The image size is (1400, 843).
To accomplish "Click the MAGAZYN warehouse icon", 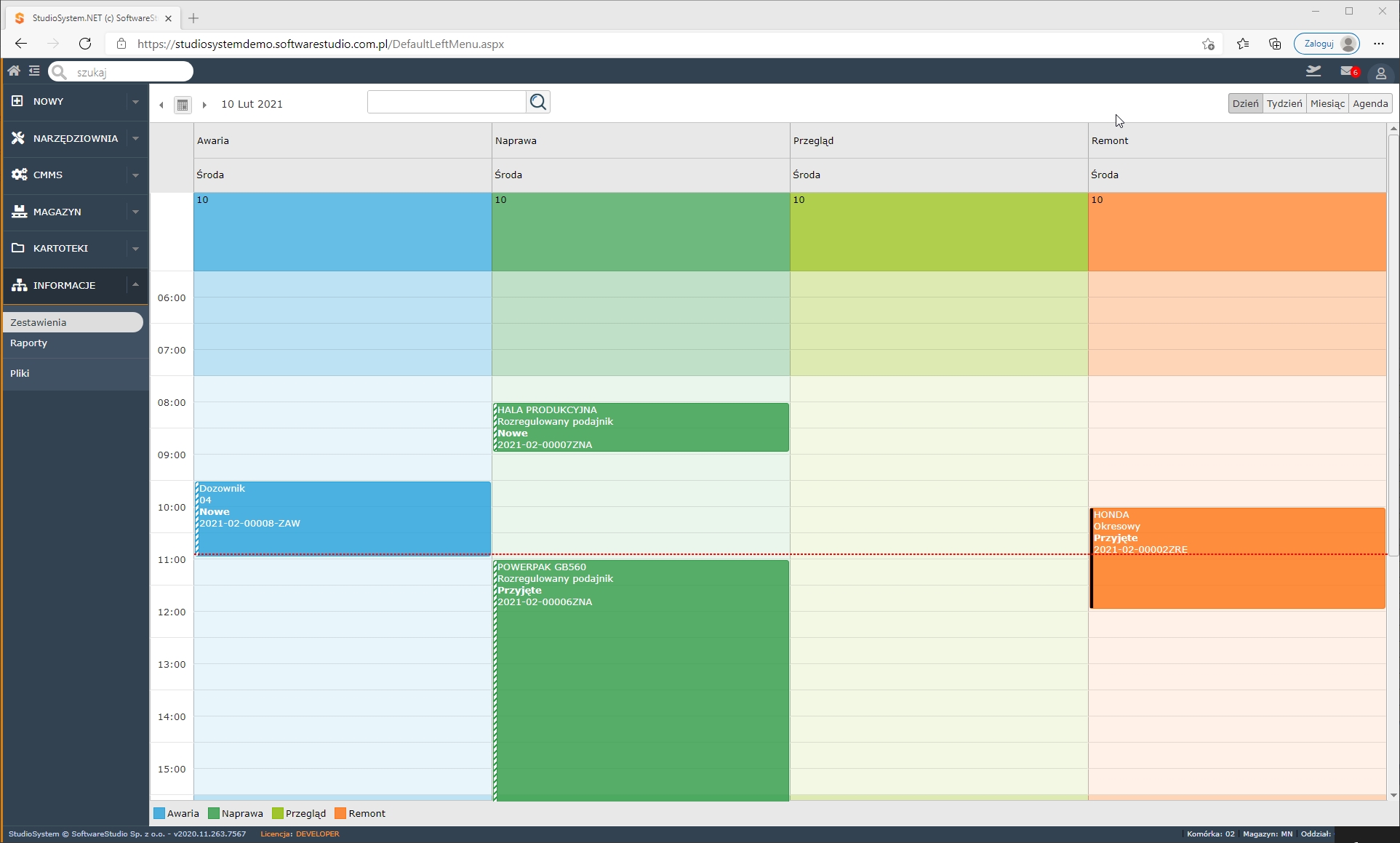I will pyautogui.click(x=19, y=212).
